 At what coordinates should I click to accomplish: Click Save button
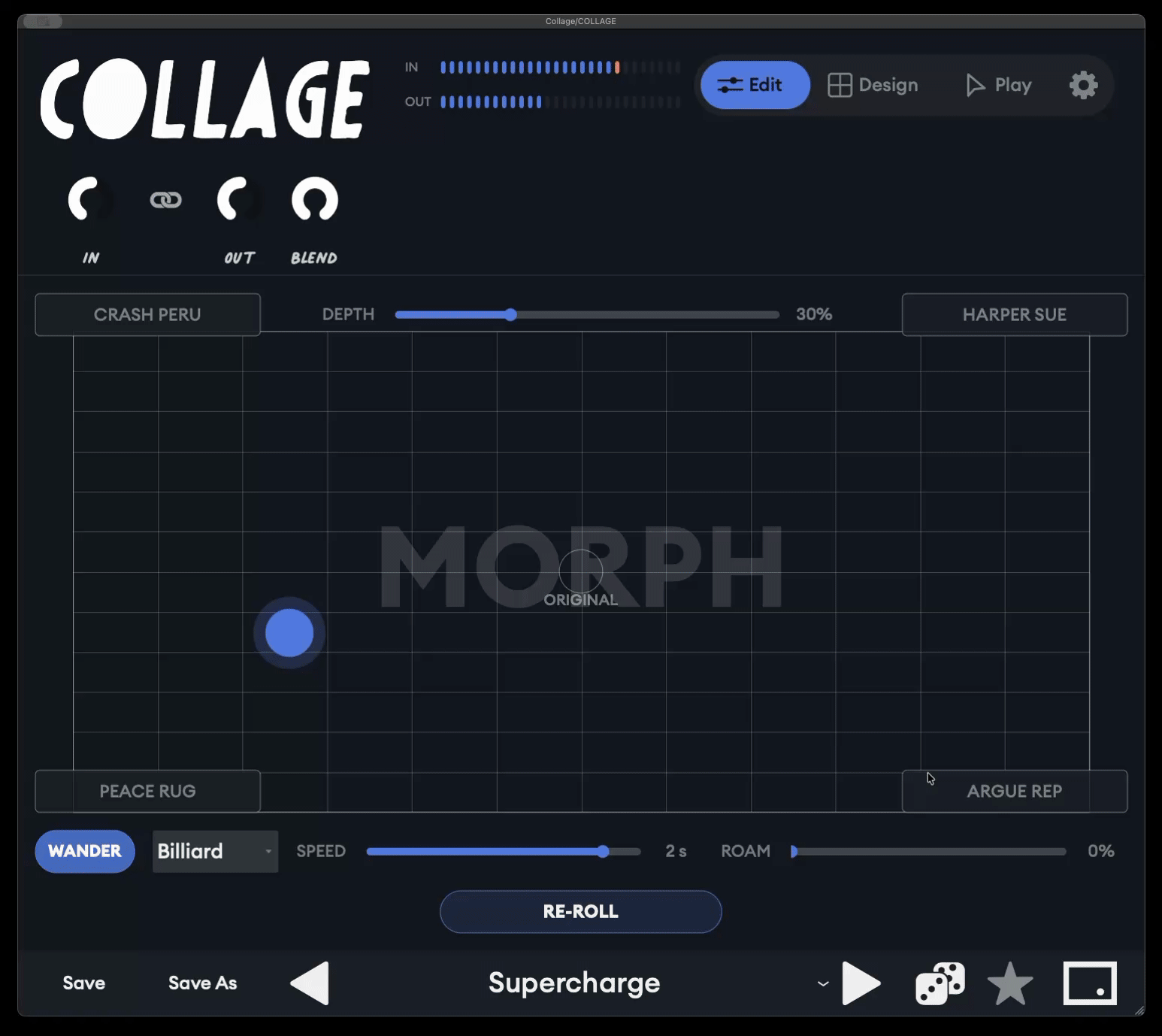[84, 983]
